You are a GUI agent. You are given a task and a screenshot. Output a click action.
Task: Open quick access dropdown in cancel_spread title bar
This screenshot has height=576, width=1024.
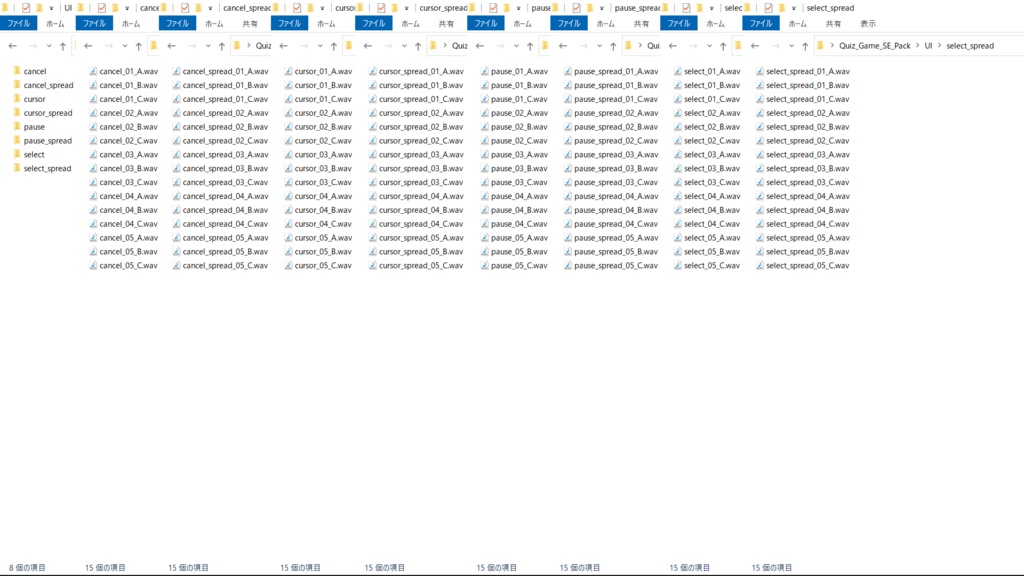click(x=210, y=8)
